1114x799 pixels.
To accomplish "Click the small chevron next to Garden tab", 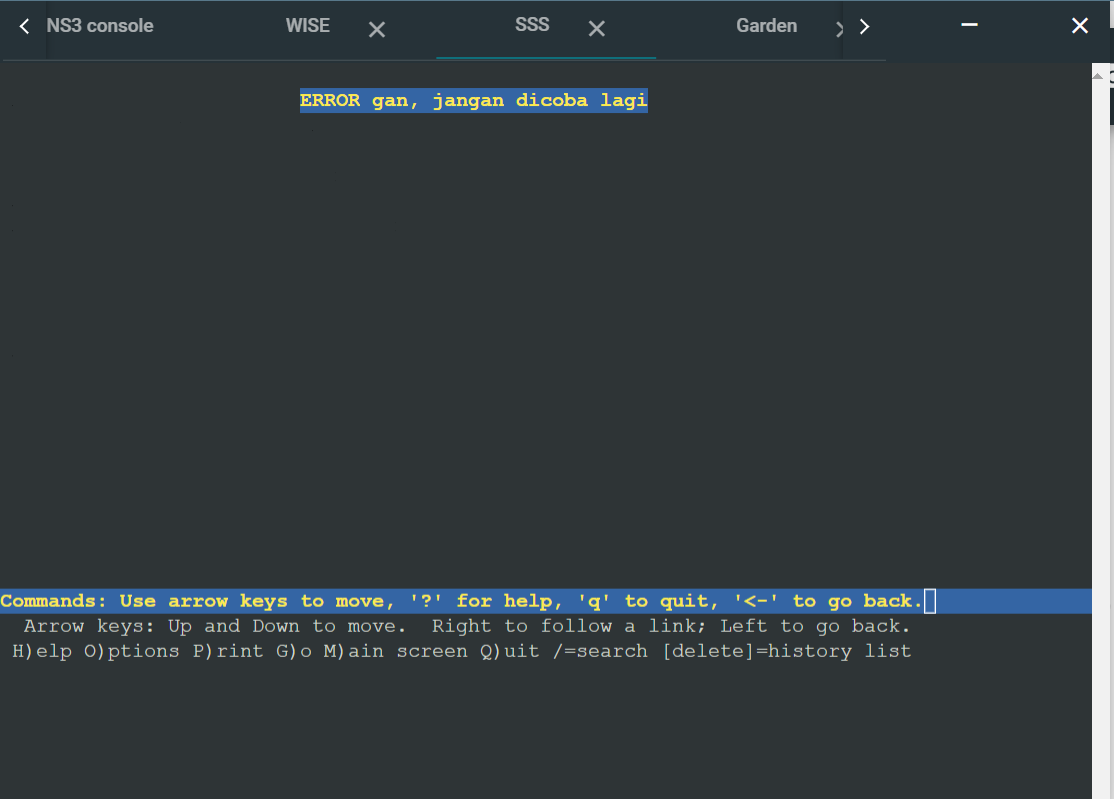I will 840,27.
